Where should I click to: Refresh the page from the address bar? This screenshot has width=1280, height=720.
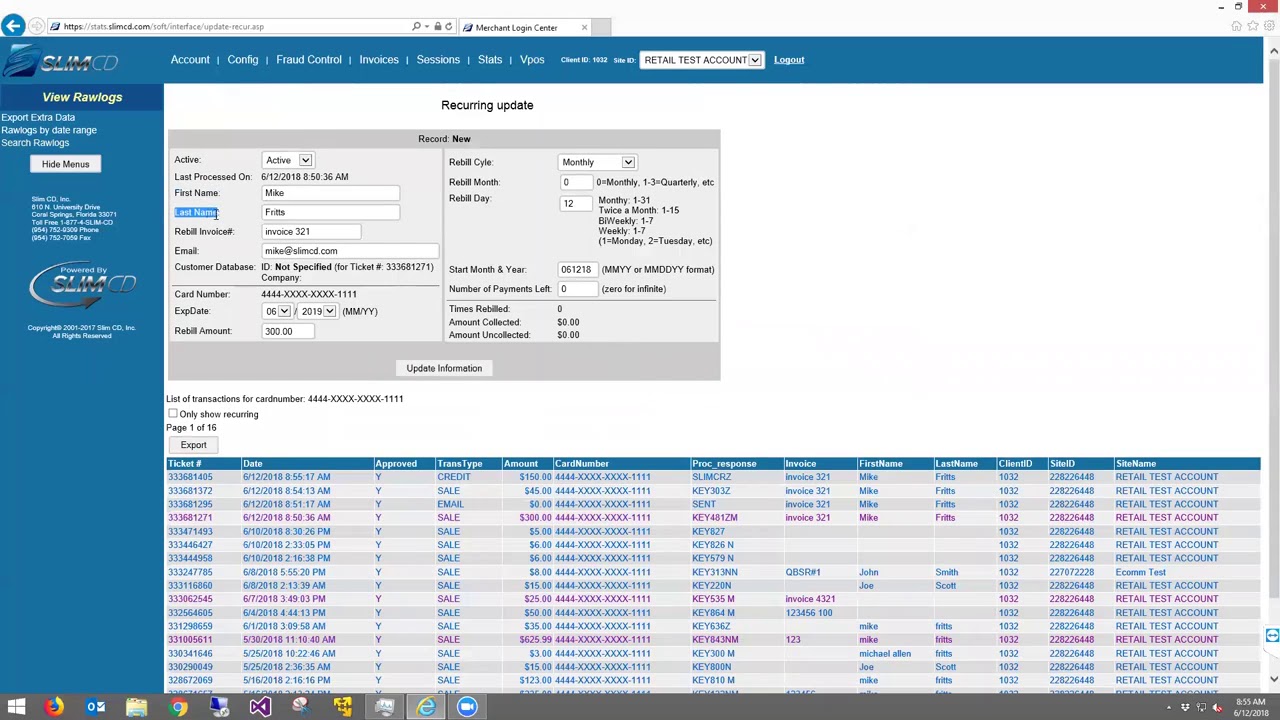click(x=448, y=27)
